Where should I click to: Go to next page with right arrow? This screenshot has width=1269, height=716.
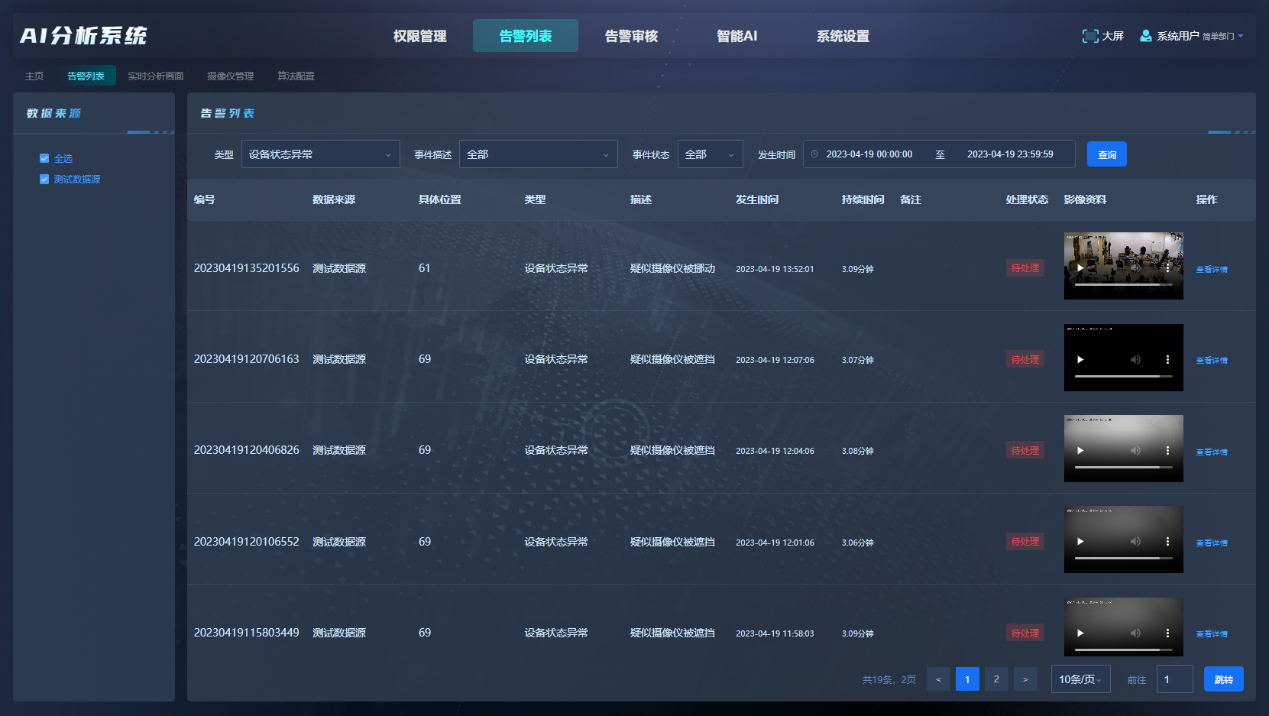1025,680
